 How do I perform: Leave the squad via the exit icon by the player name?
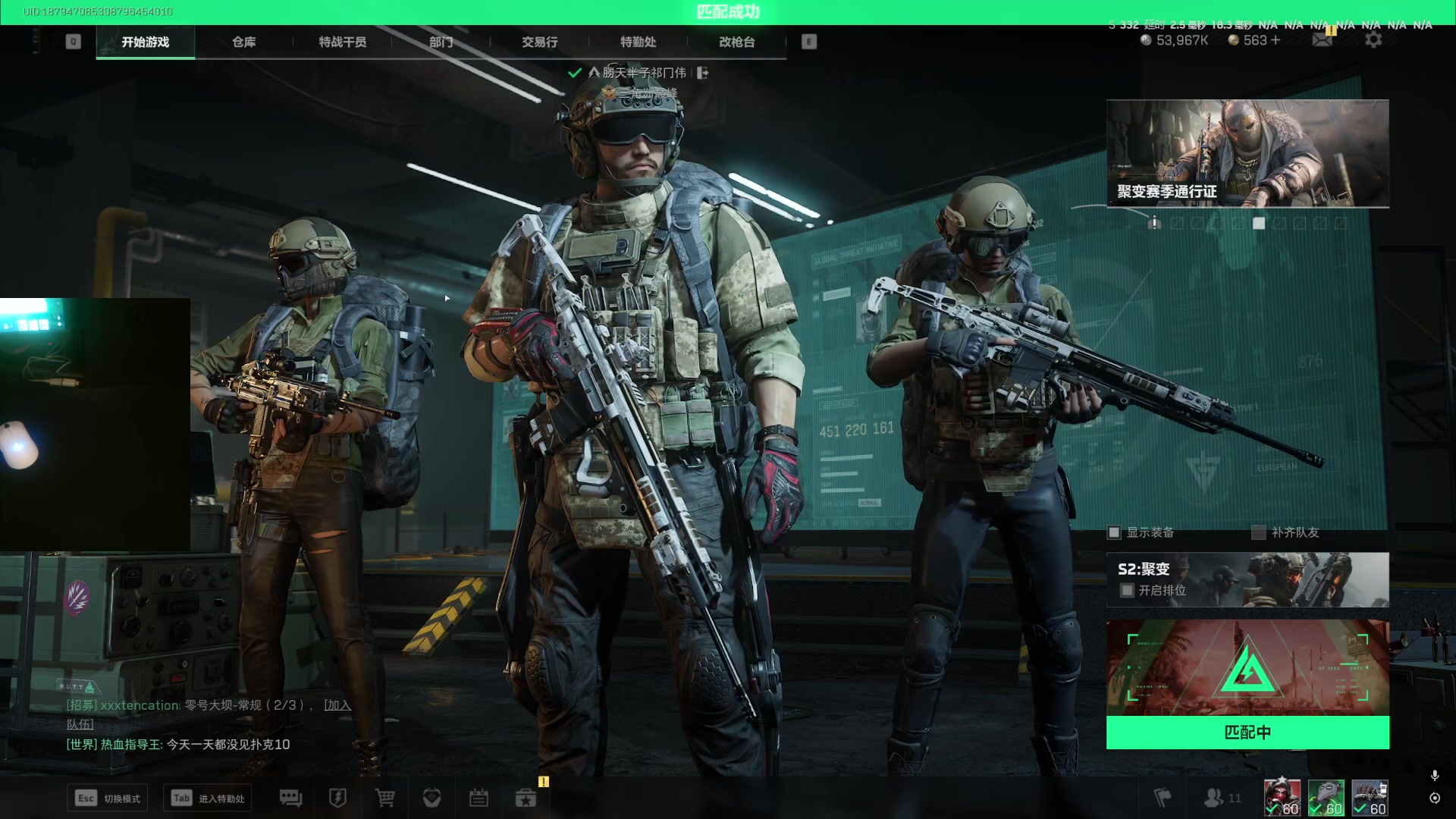pos(703,73)
